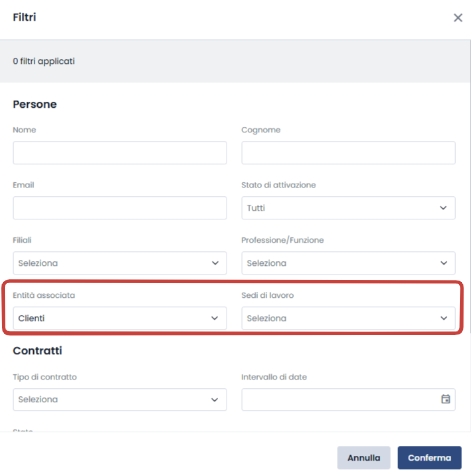Open the calendar icon in Intervallo di date
The width and height of the screenshot is (471, 474).
tap(445, 399)
